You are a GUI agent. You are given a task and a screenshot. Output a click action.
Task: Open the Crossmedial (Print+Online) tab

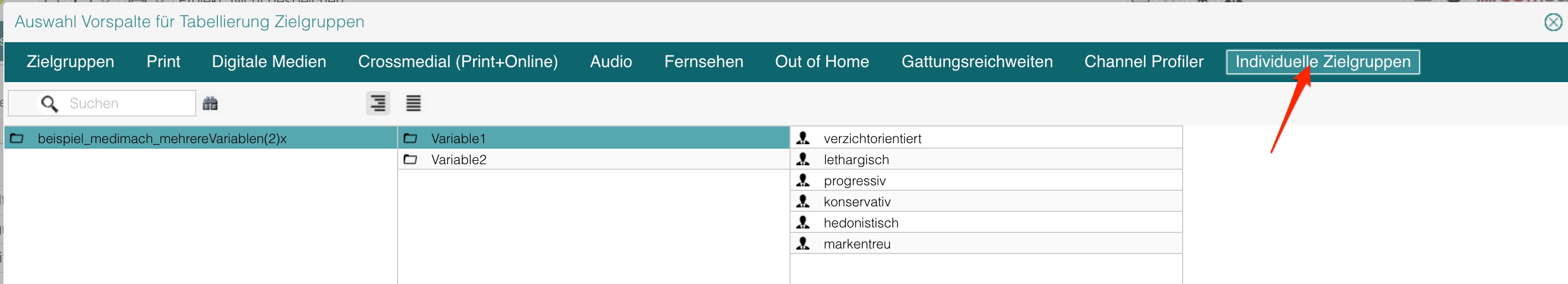[458, 62]
